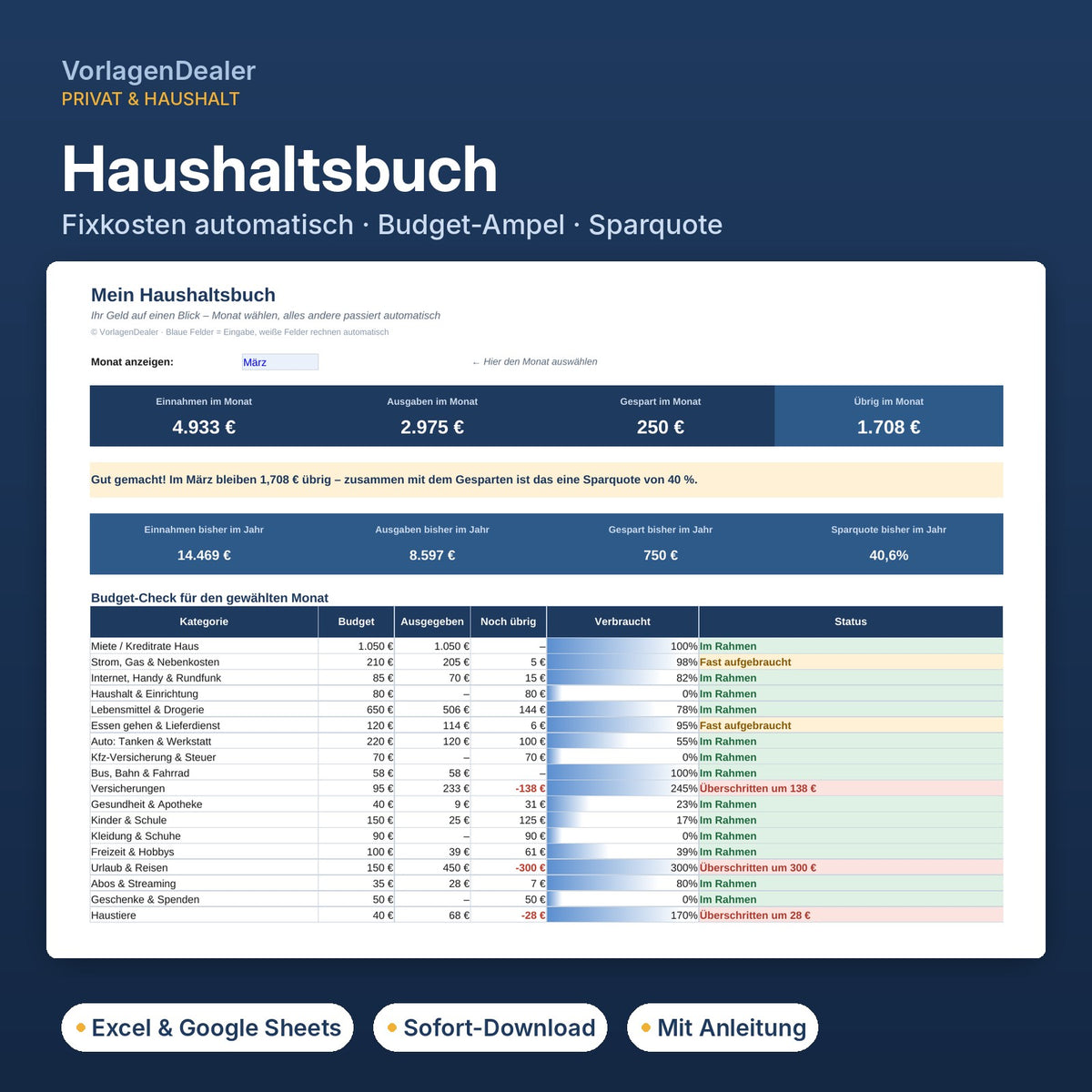Click the Einnahmen bisher im Jahr 14.469 € value
Viewport: 1092px width, 1092px height.
204,555
